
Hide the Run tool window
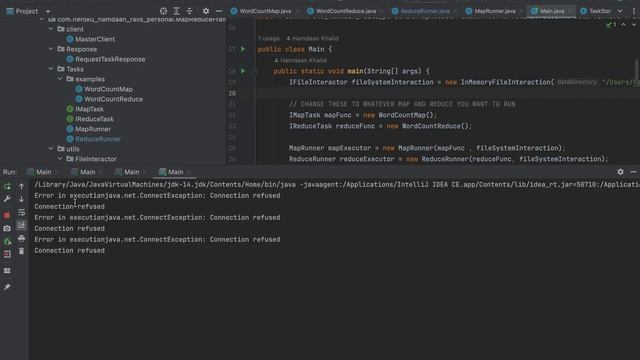coord(633,172)
